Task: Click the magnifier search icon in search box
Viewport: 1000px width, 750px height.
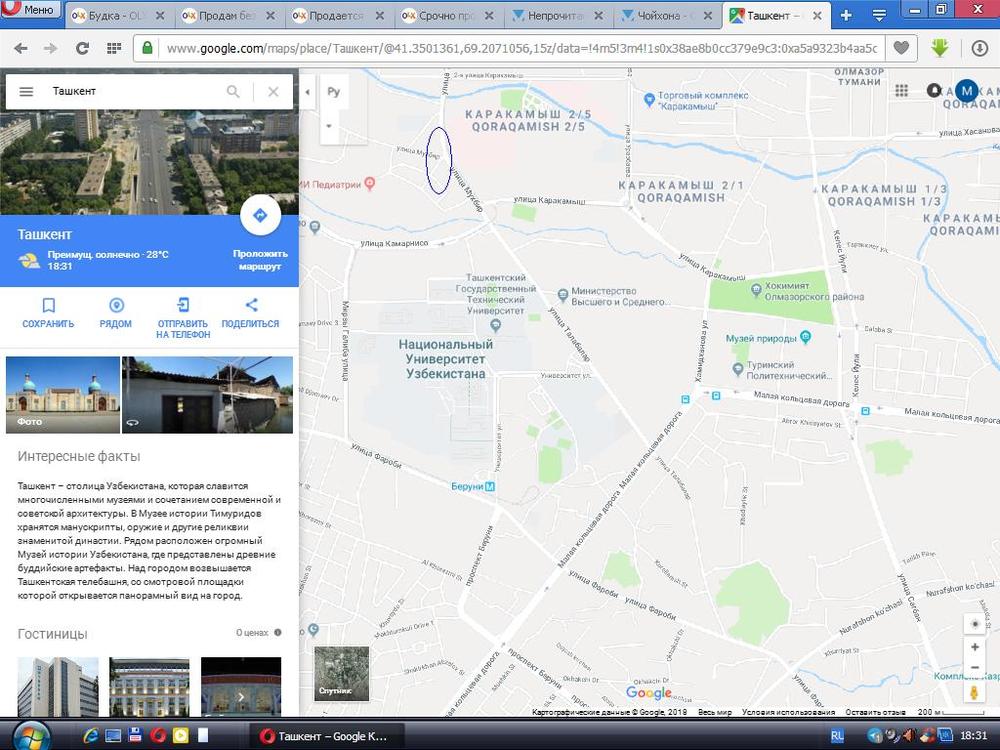Action: pyautogui.click(x=233, y=91)
